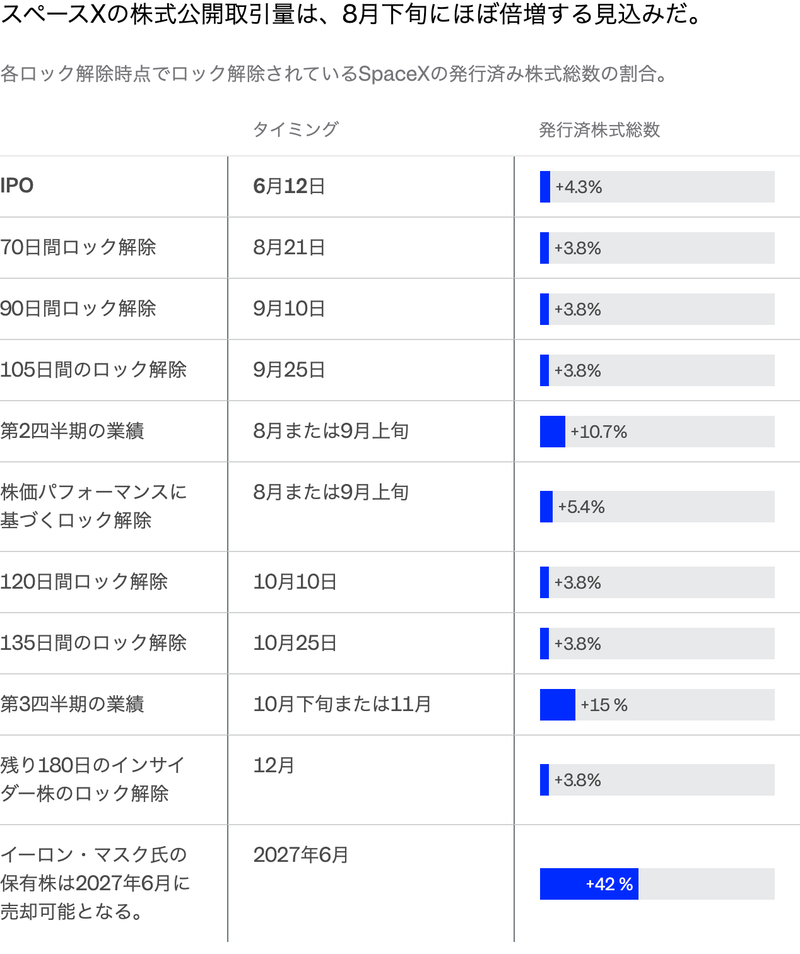Click the chart headline about スペースX
Screen dimensions: 800x954
point(352,15)
